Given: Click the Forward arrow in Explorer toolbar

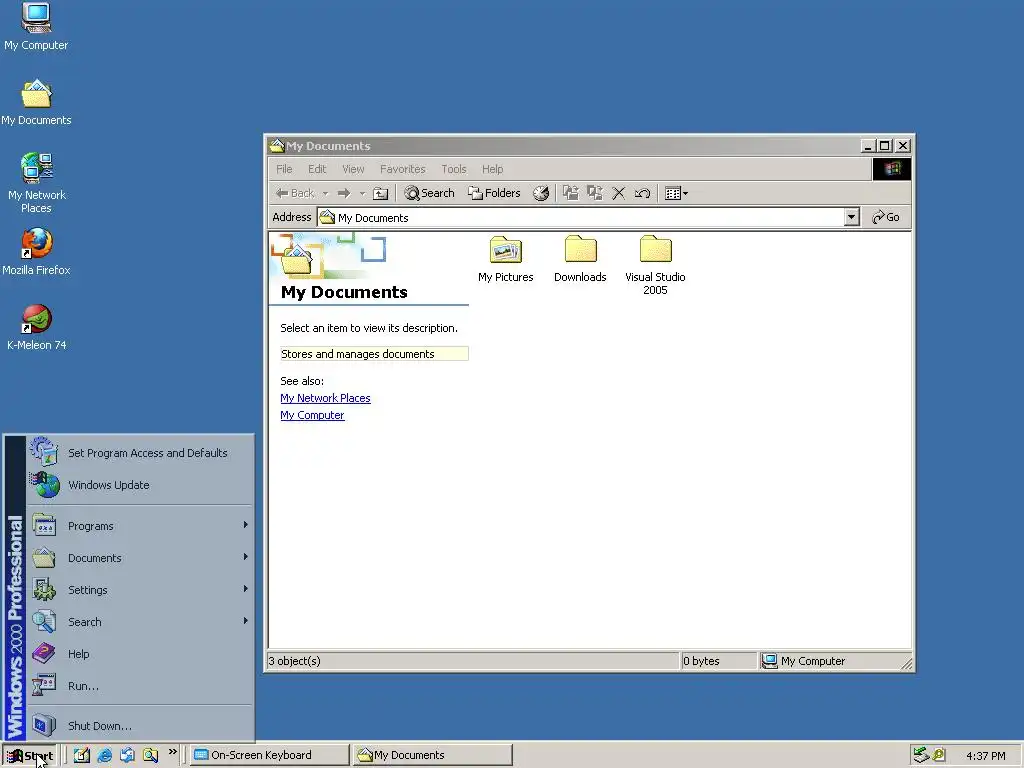Looking at the screenshot, I should coord(344,193).
